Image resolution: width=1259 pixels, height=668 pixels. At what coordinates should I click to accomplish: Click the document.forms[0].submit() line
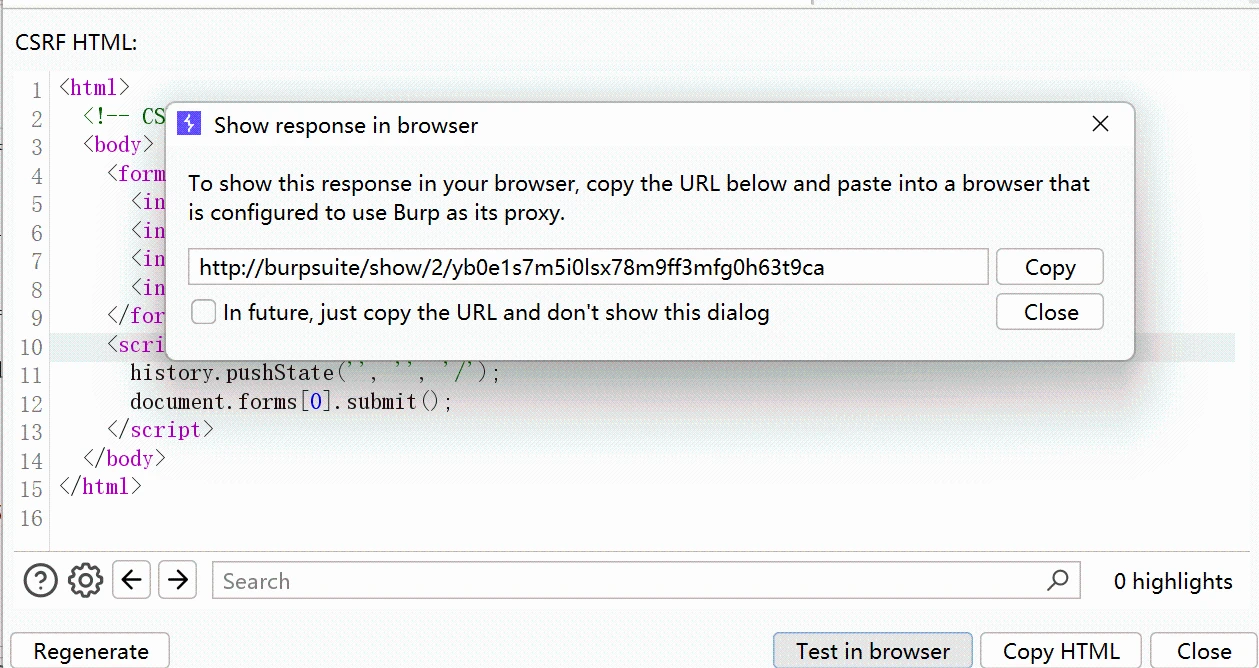point(291,402)
